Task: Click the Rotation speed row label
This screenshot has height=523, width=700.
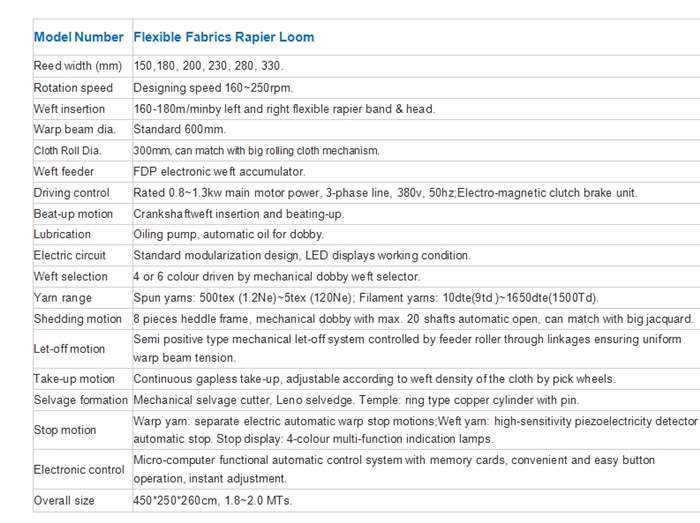Action: [x=73, y=88]
